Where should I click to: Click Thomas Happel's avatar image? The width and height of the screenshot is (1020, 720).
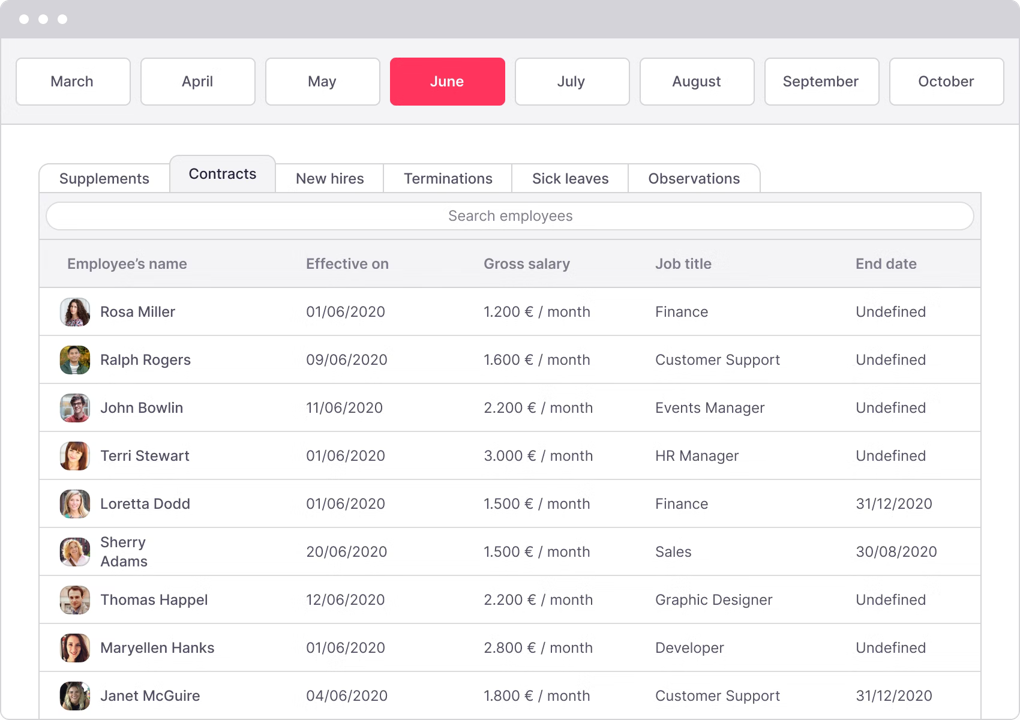[74, 600]
